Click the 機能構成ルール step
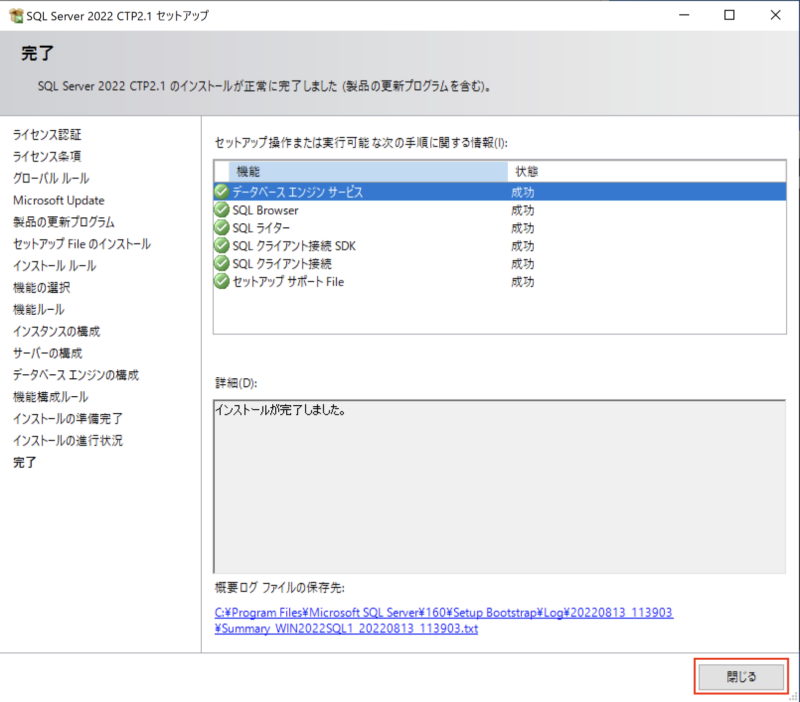 coord(51,397)
